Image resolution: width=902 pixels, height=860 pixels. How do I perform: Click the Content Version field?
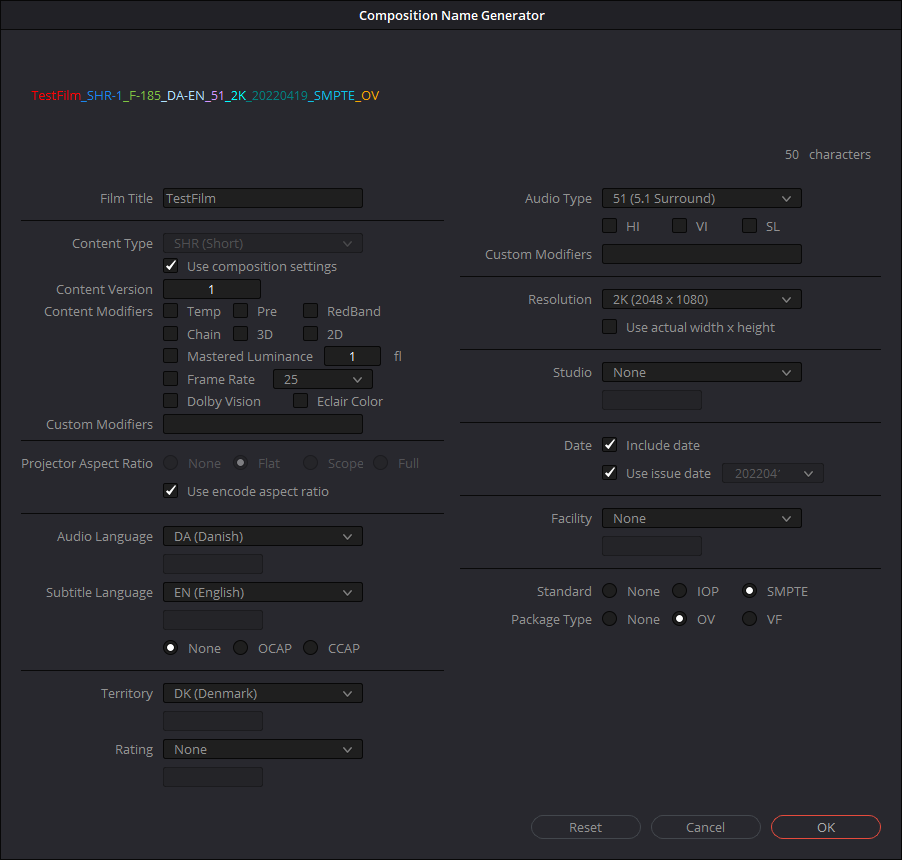pos(212,289)
